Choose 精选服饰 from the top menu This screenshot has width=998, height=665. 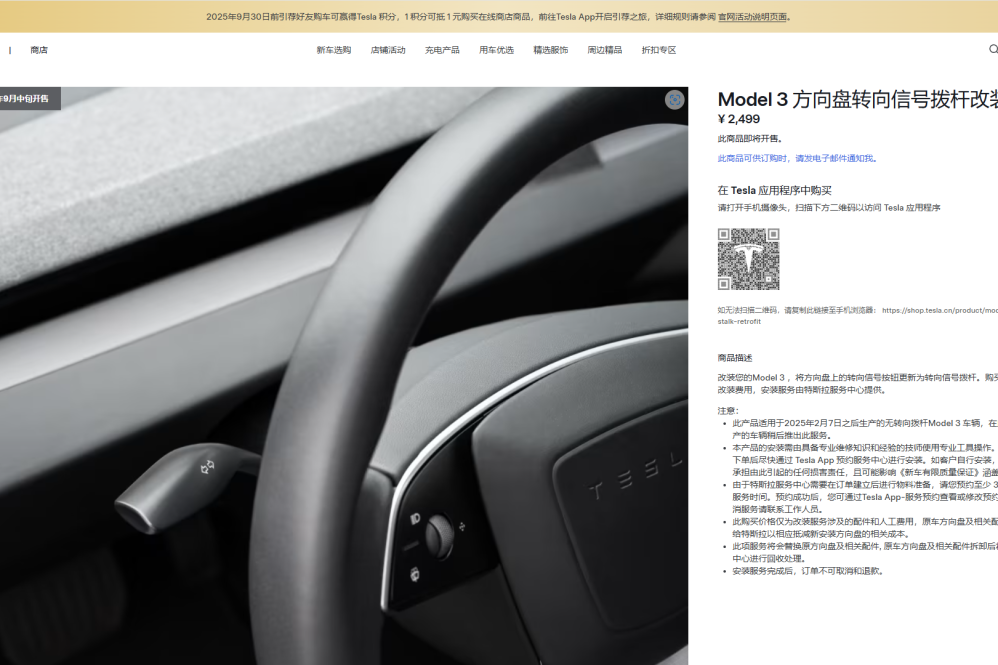pyautogui.click(x=550, y=50)
